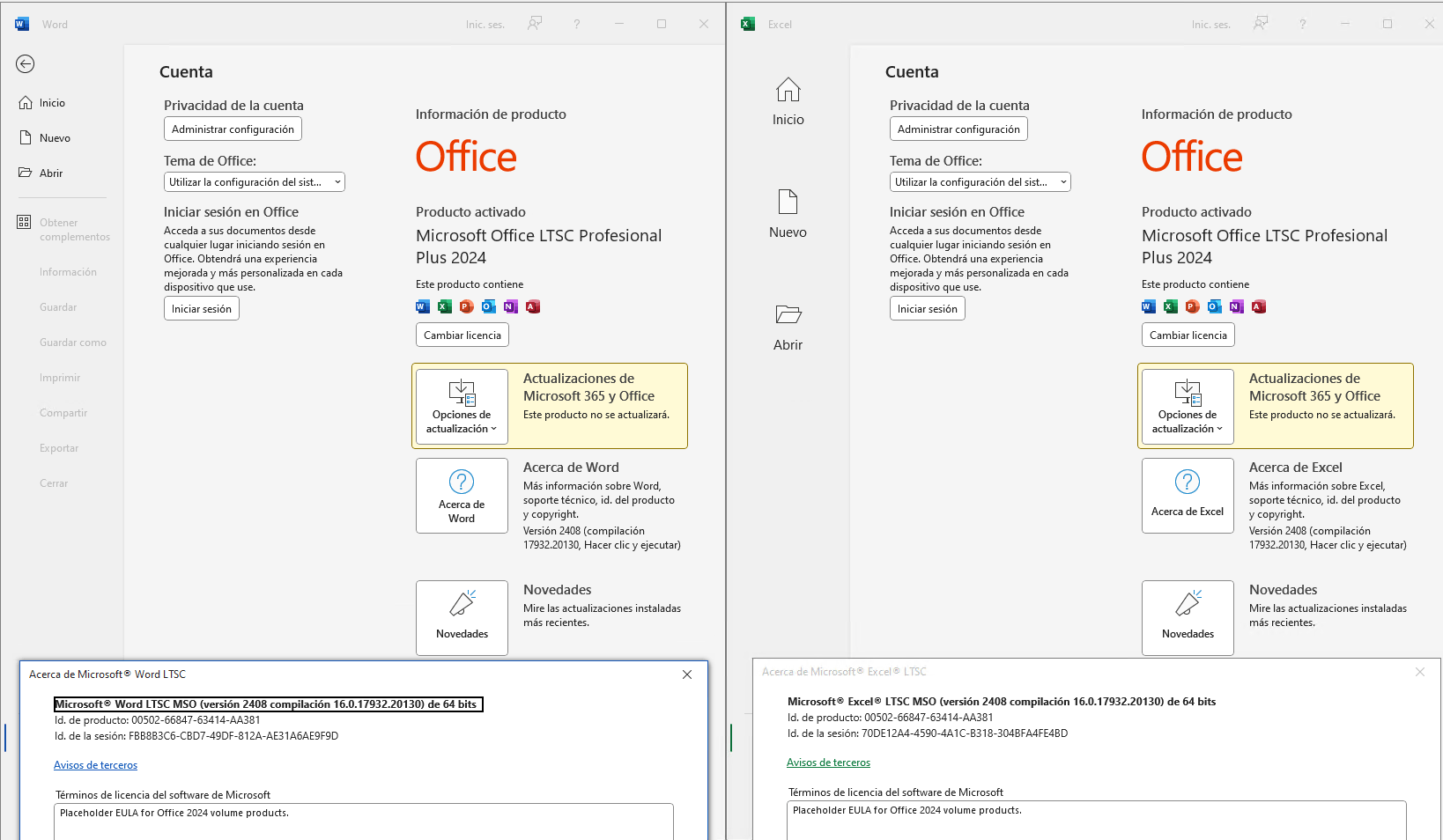Click the Acerca de Word button
Screen dimensions: 1443x840
(462, 496)
